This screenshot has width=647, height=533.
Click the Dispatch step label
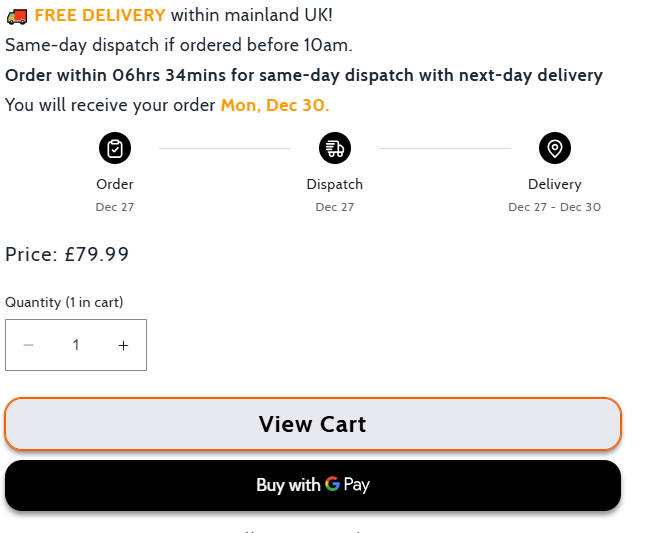point(335,184)
